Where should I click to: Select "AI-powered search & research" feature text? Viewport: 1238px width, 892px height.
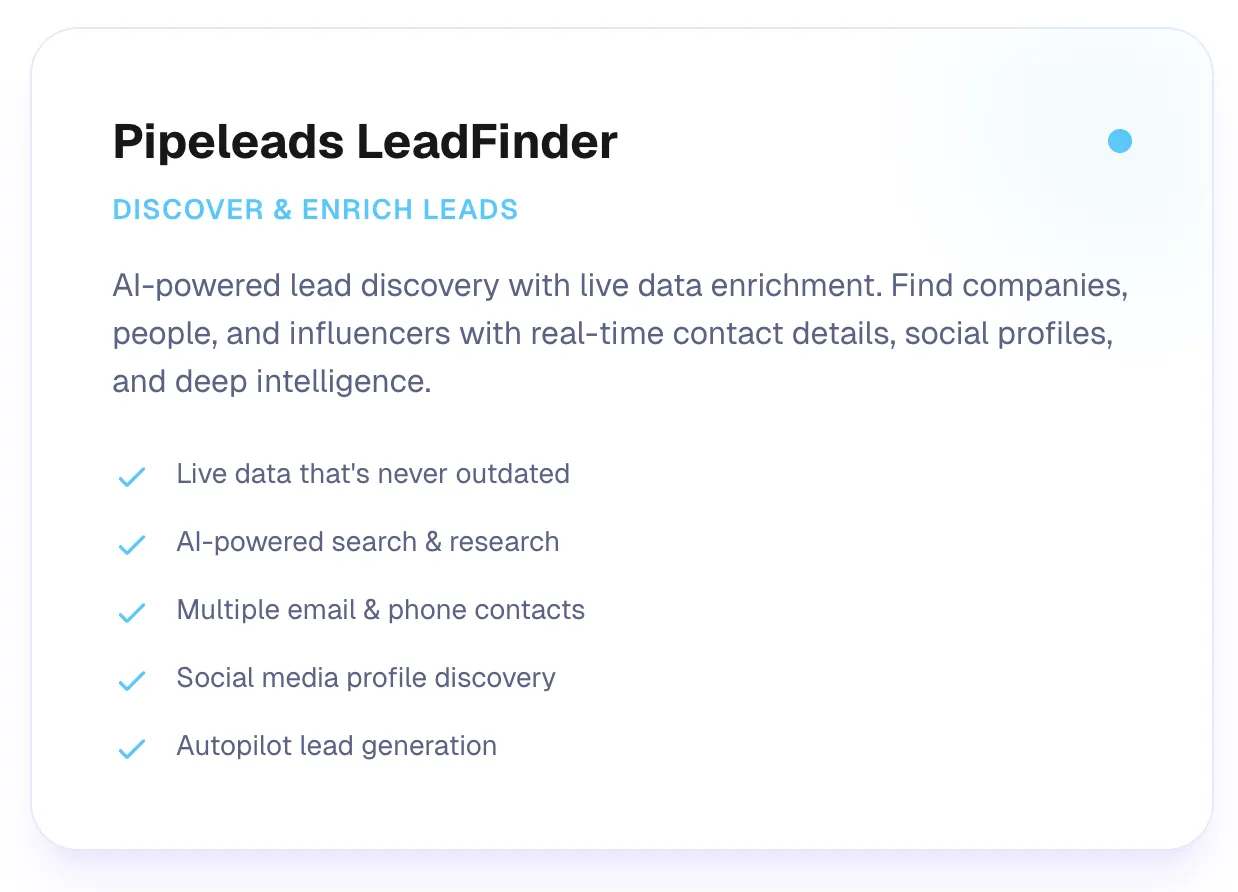click(x=368, y=542)
